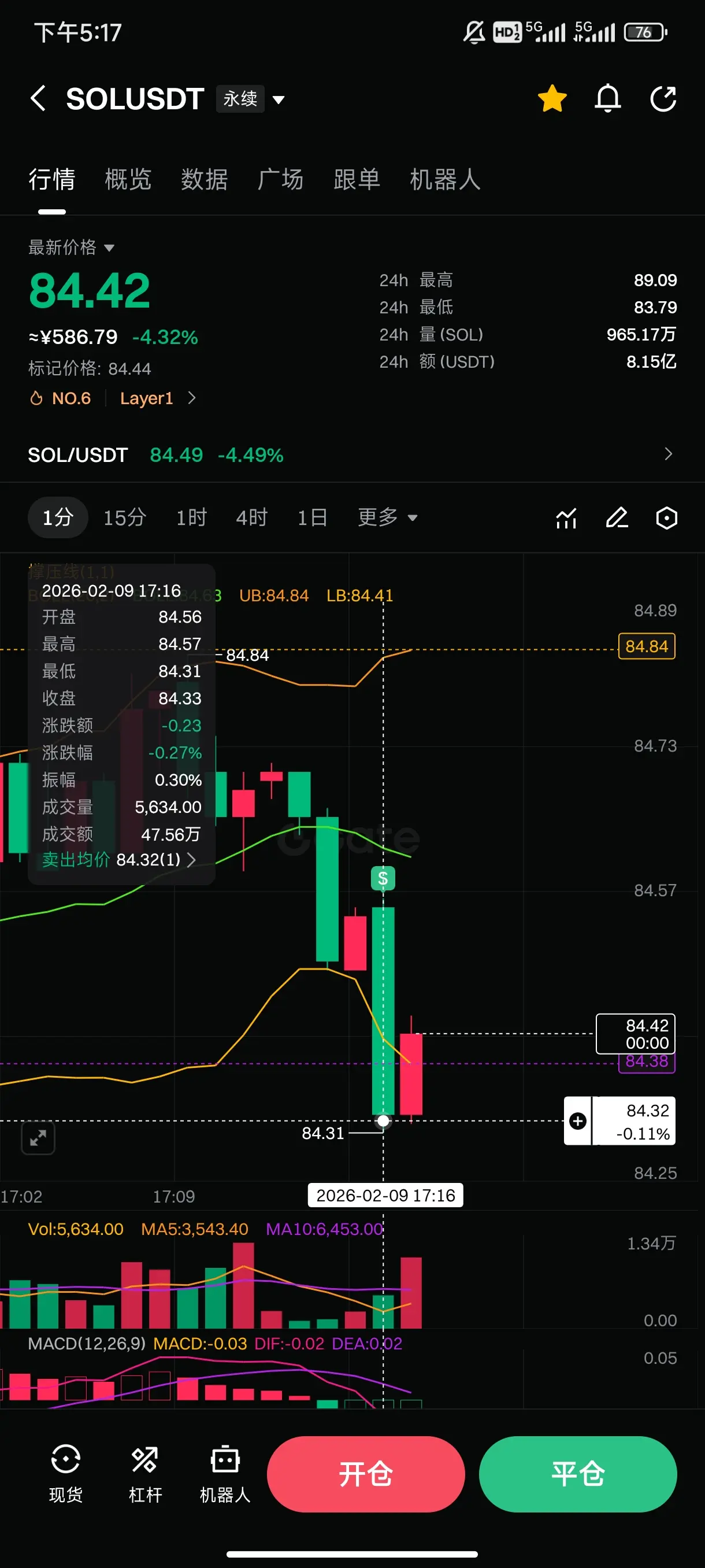Select the 永续 contract tag
705x1568 pixels.
point(240,99)
